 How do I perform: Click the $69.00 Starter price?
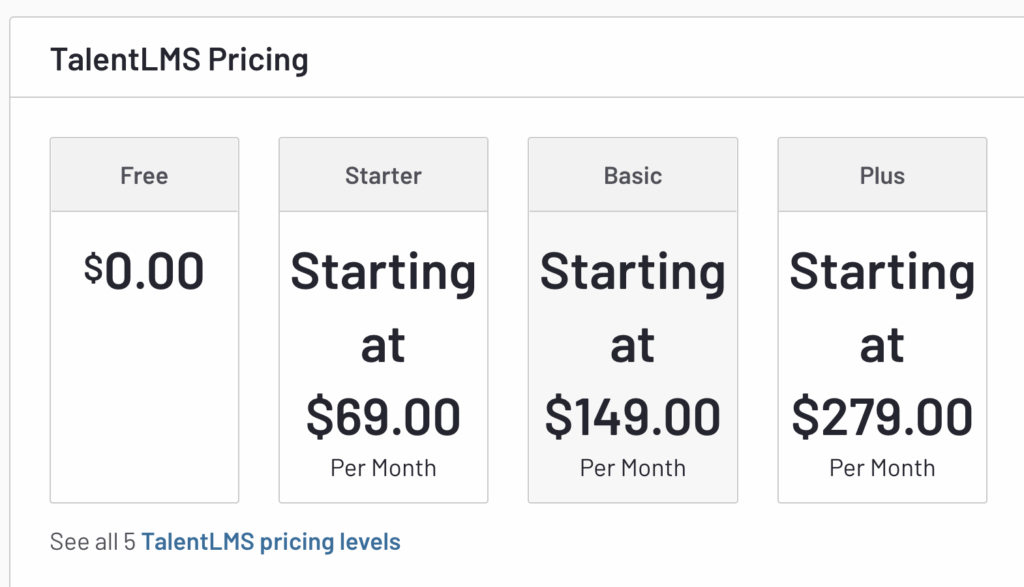click(x=383, y=417)
